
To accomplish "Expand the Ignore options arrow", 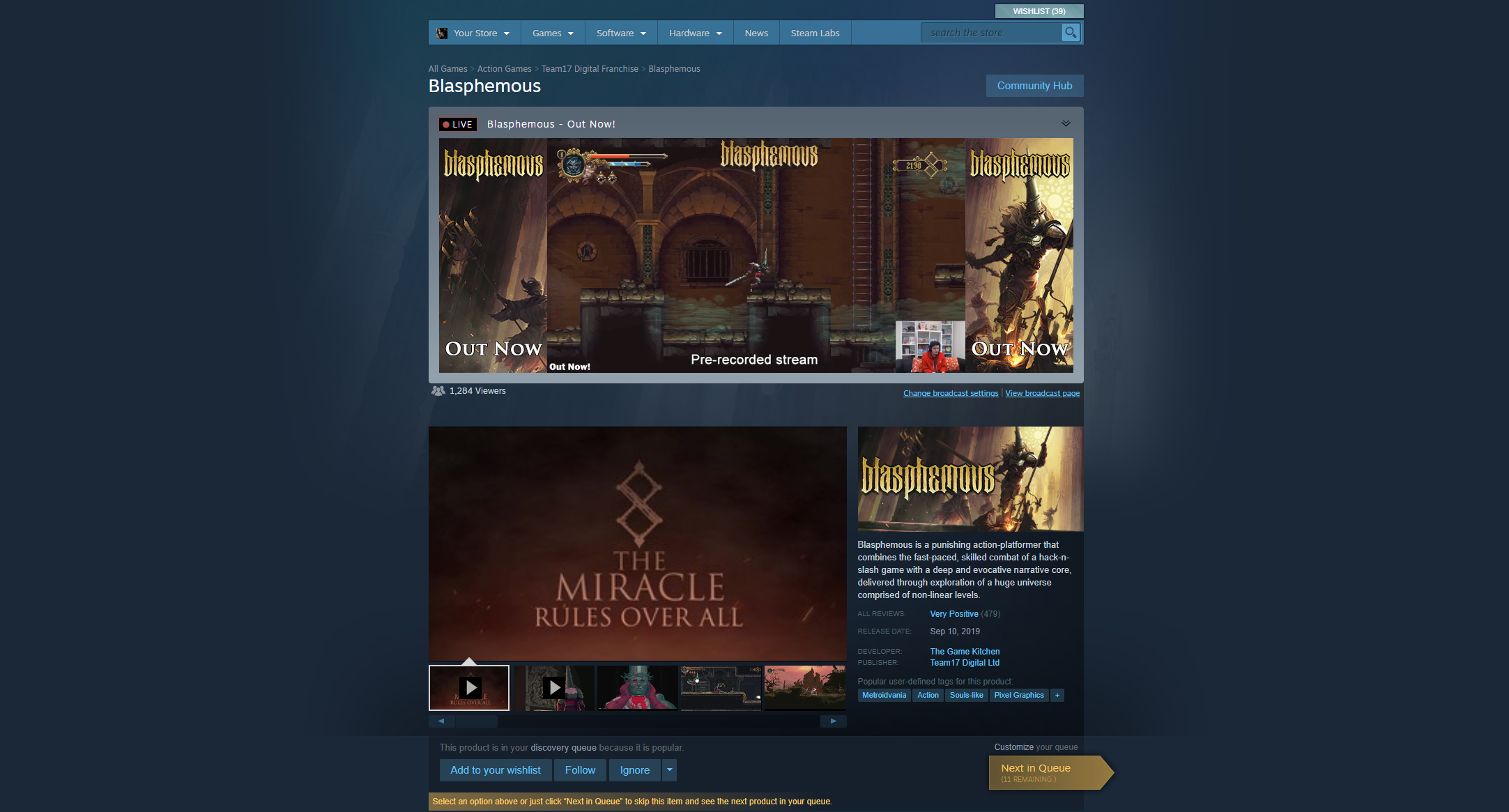I will point(669,770).
